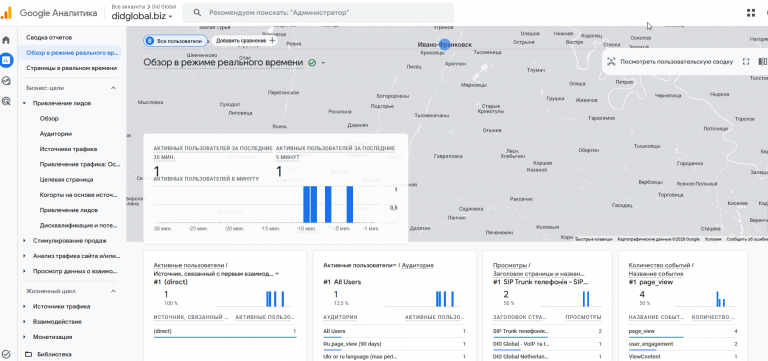Open the Home icon in left rail
Viewport: 768px width, 361px height.
(6, 40)
